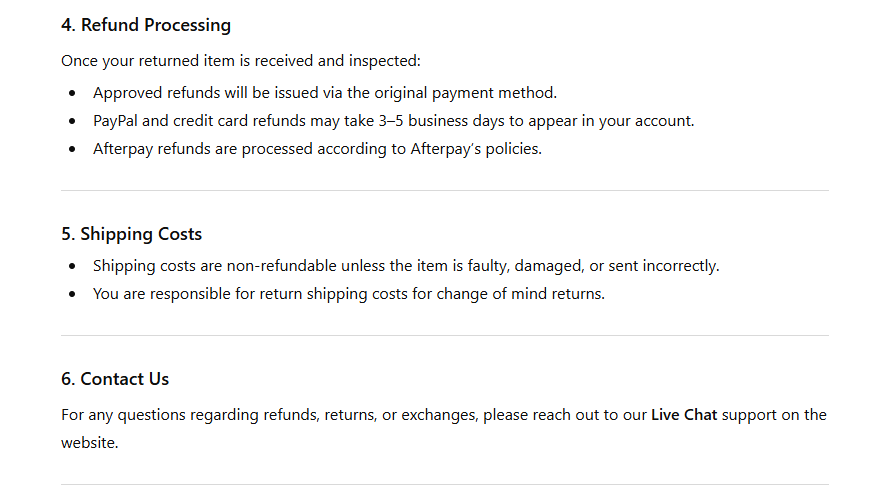Click the bullet dot before "Shipping costs are"
The width and height of the screenshot is (888, 497).
point(72,266)
